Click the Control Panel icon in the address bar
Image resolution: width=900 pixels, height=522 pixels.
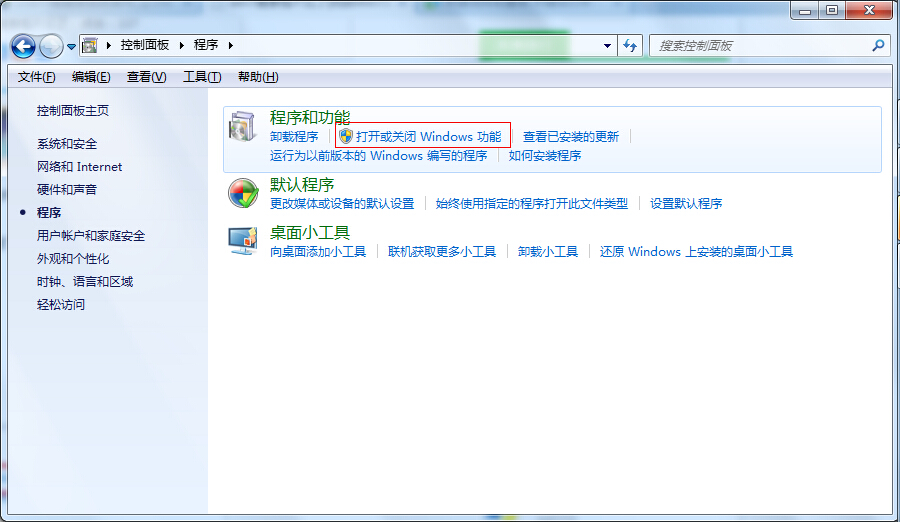(x=90, y=46)
